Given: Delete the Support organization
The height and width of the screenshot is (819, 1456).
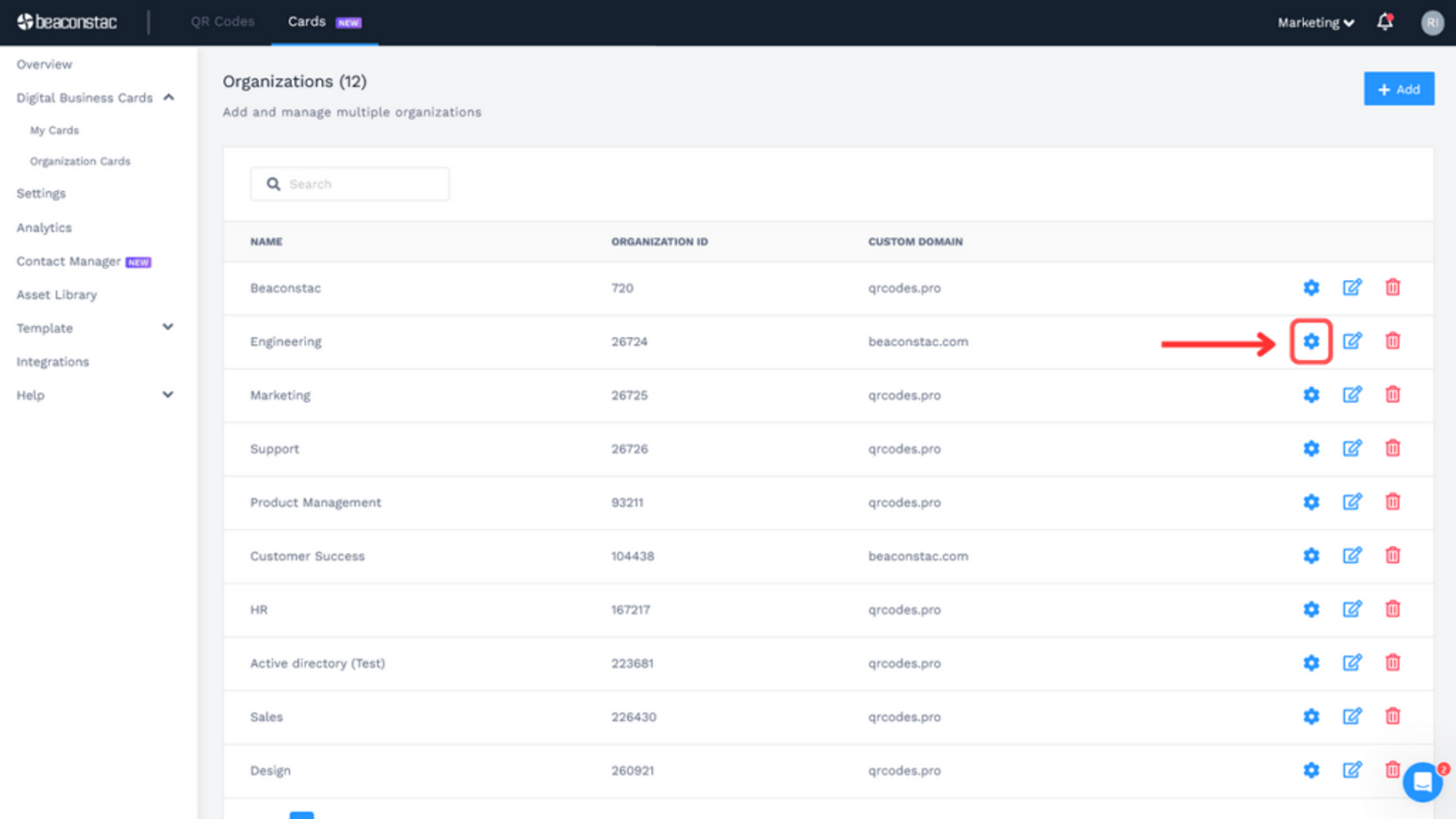Looking at the screenshot, I should [x=1393, y=448].
